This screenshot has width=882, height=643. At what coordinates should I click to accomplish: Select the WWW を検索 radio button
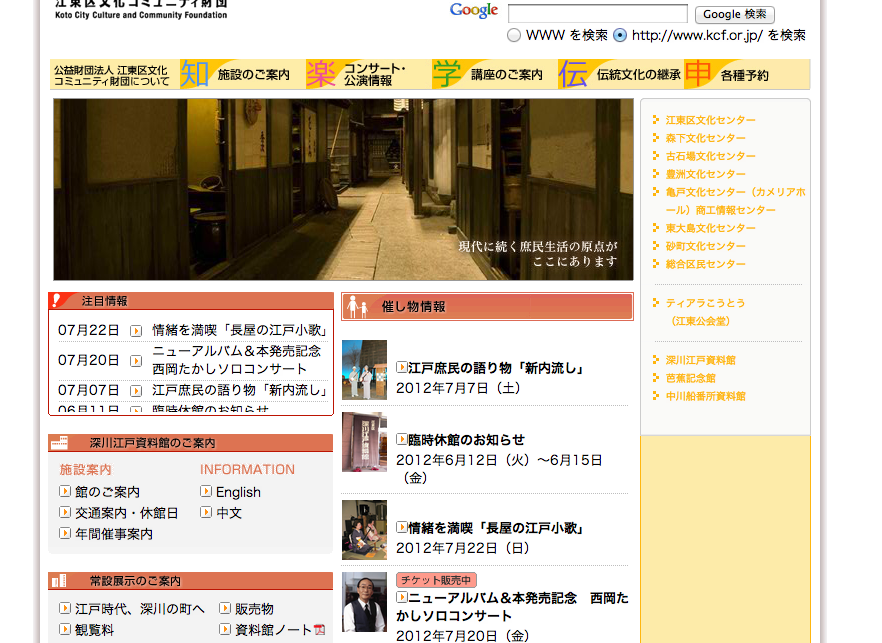pyautogui.click(x=514, y=35)
